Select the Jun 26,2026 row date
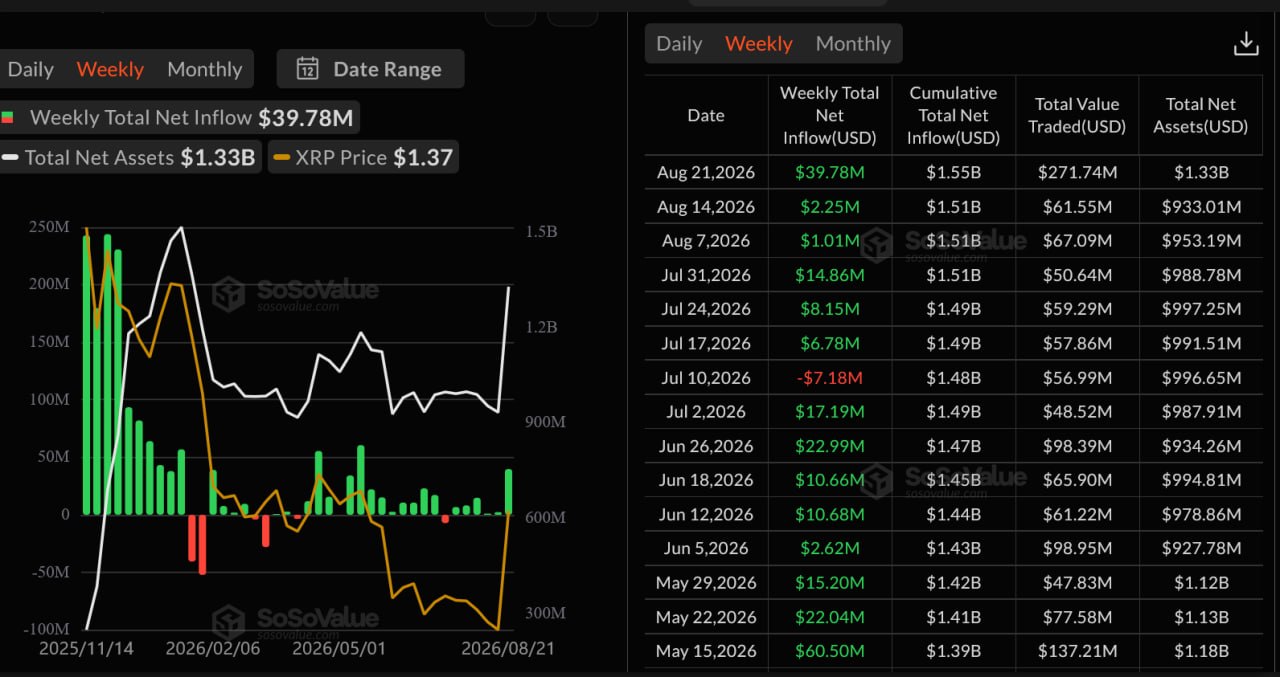The width and height of the screenshot is (1280, 677). click(706, 446)
